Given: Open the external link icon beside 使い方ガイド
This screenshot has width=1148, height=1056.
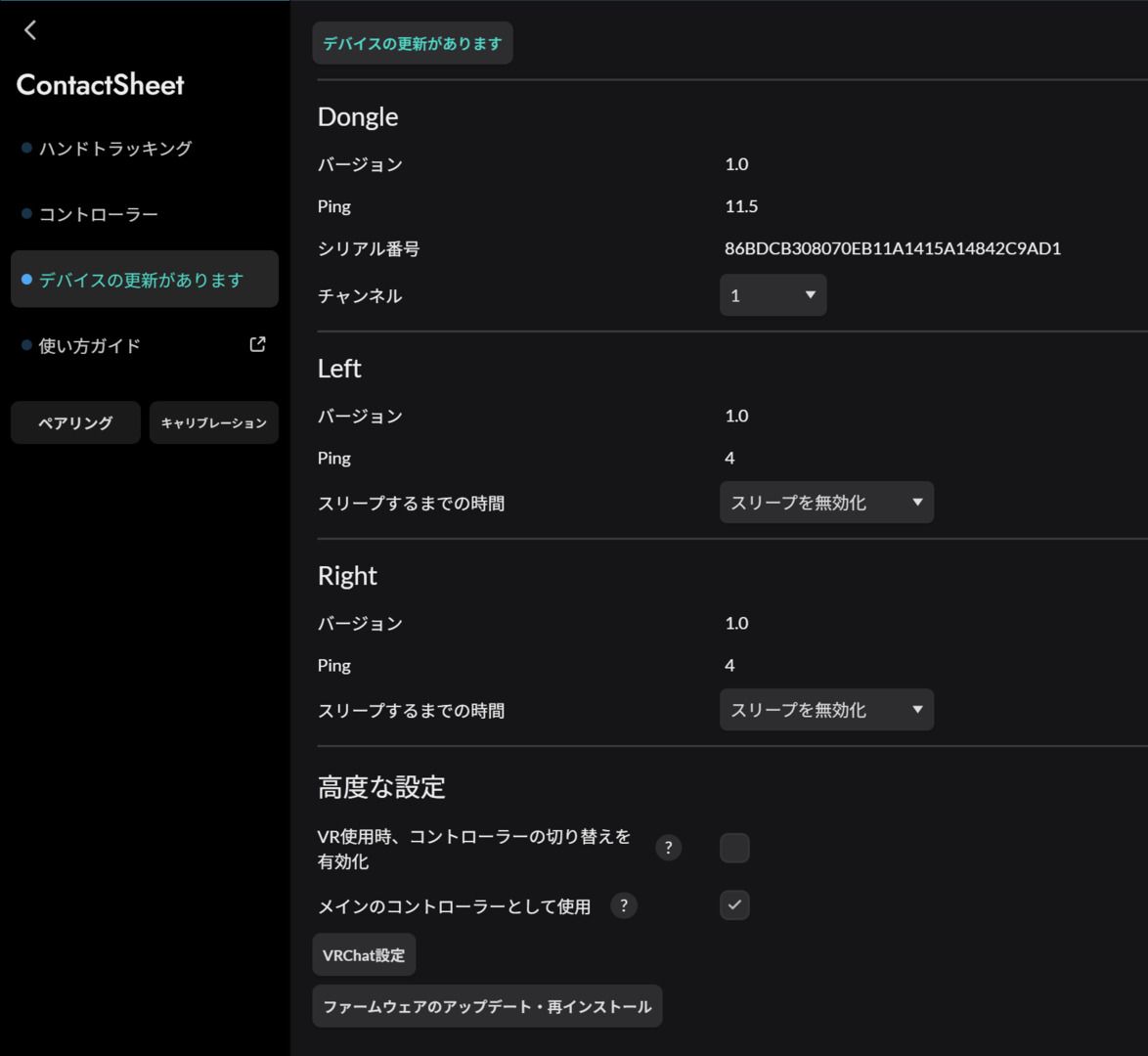Looking at the screenshot, I should tap(256, 344).
